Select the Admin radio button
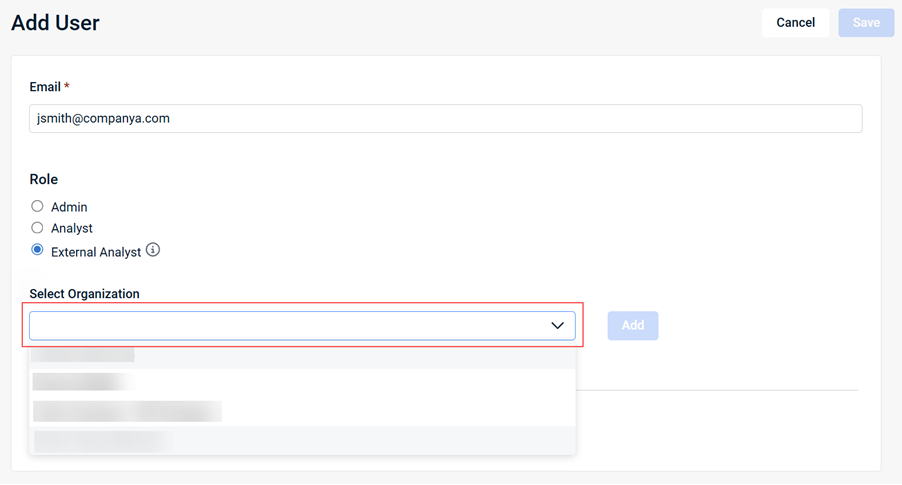902x485 pixels. coord(37,206)
